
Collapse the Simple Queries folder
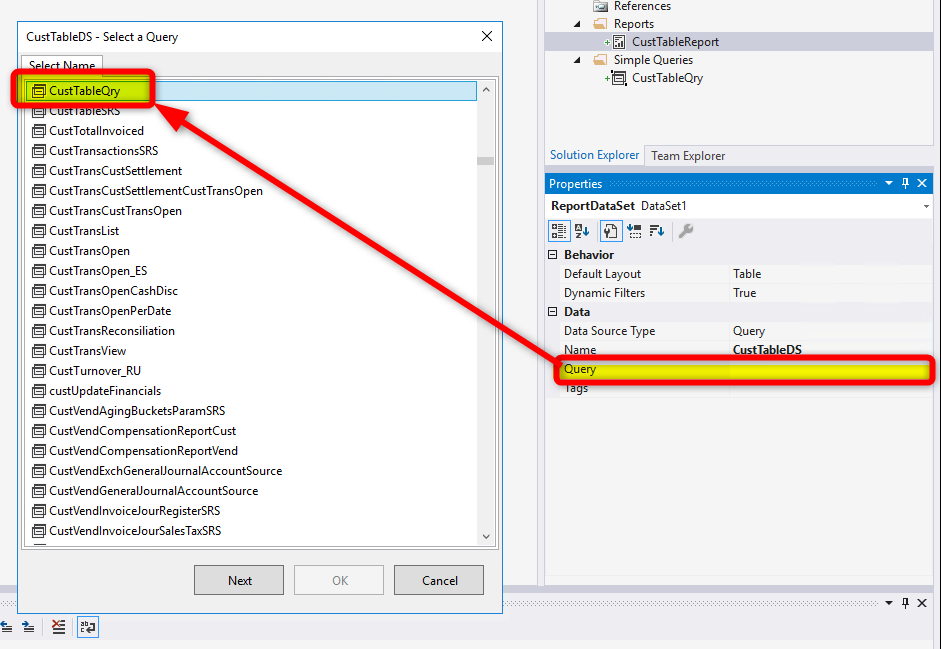(x=577, y=60)
